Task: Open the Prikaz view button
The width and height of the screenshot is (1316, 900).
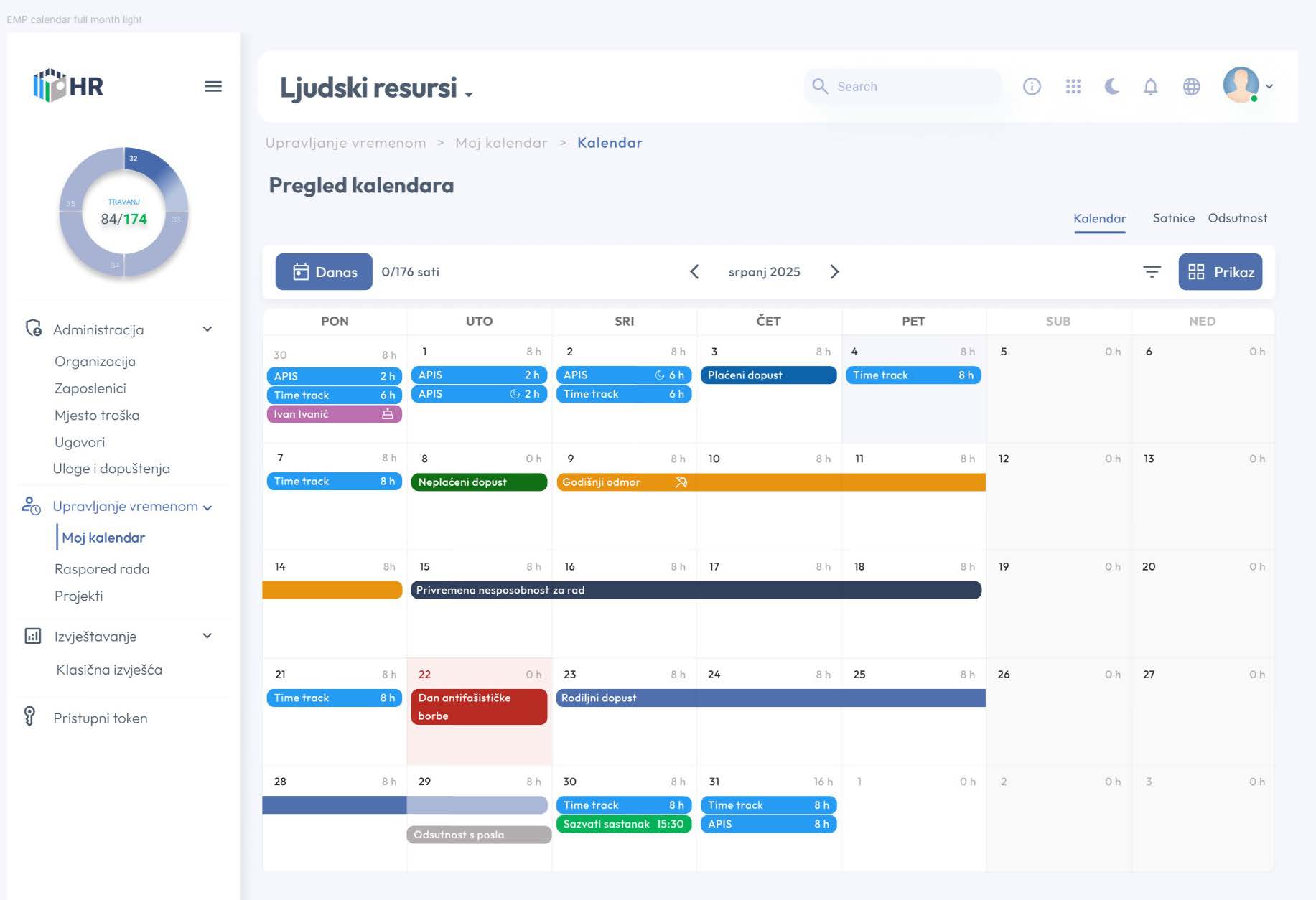Action: [1220, 271]
